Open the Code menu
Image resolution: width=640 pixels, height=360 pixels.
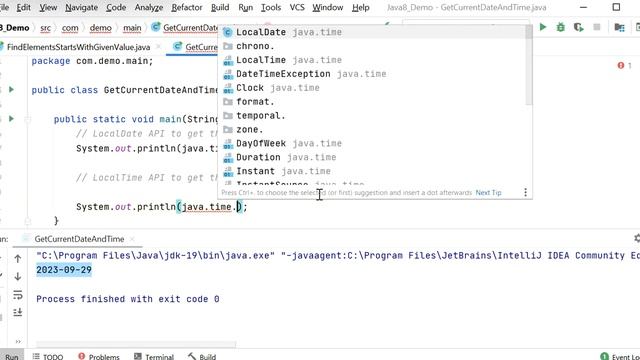tap(116, 7)
